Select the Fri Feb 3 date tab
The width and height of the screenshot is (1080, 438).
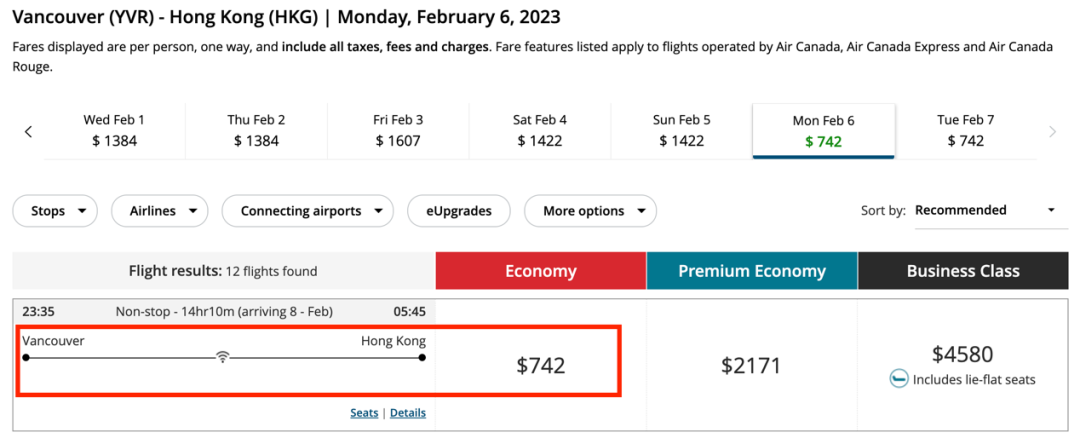[398, 131]
